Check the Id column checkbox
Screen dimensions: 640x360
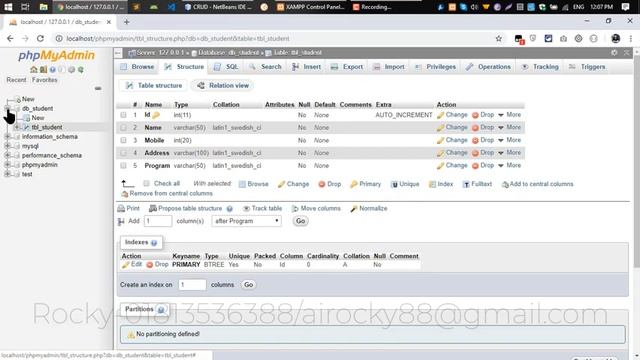pos(123,115)
